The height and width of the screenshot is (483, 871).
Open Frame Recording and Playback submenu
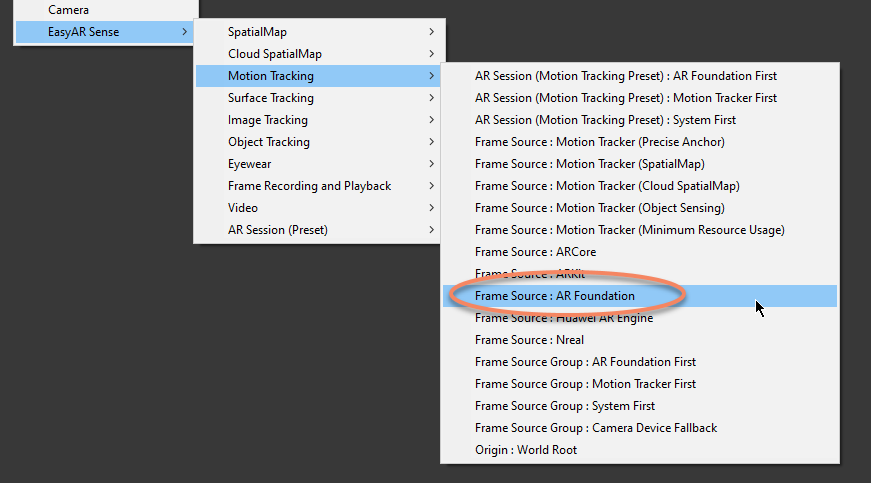(319, 186)
